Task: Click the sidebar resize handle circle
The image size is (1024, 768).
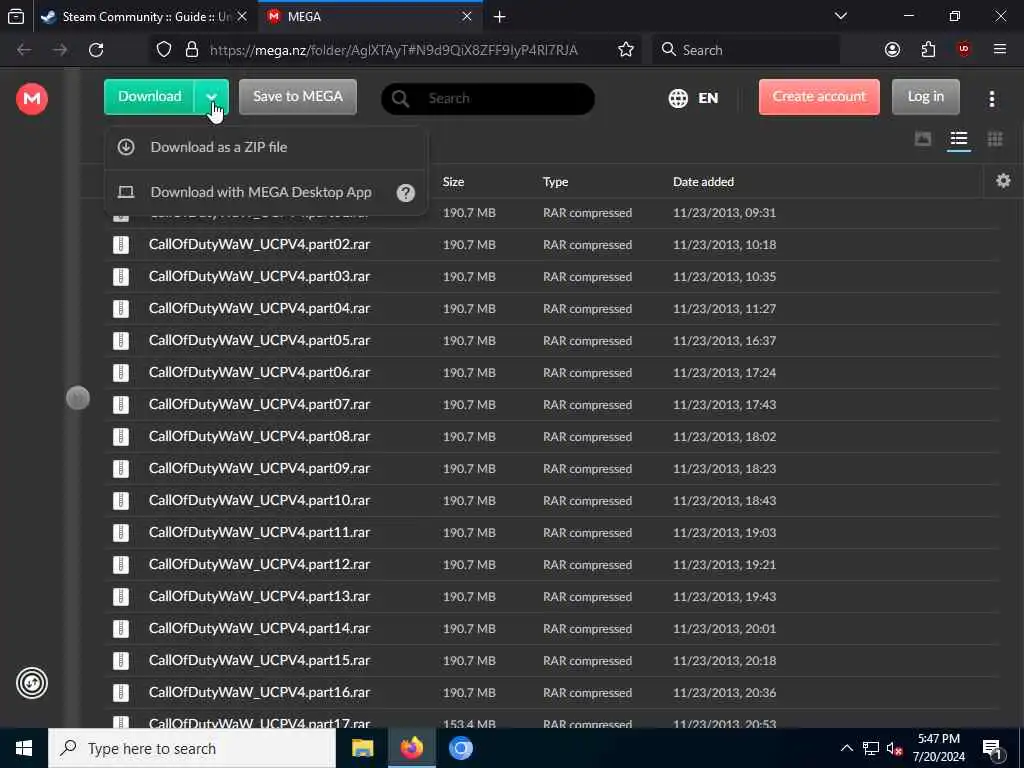Action: pos(78,398)
